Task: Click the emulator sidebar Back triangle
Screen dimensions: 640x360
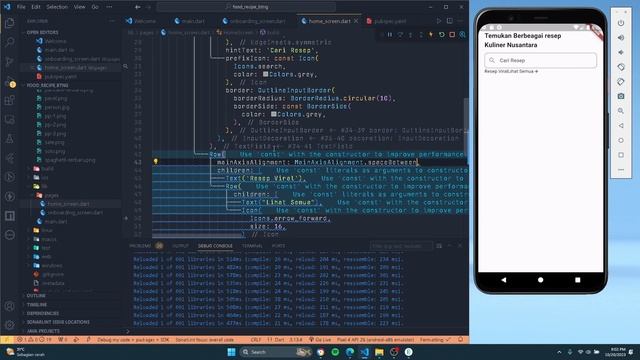Action: tap(621, 126)
